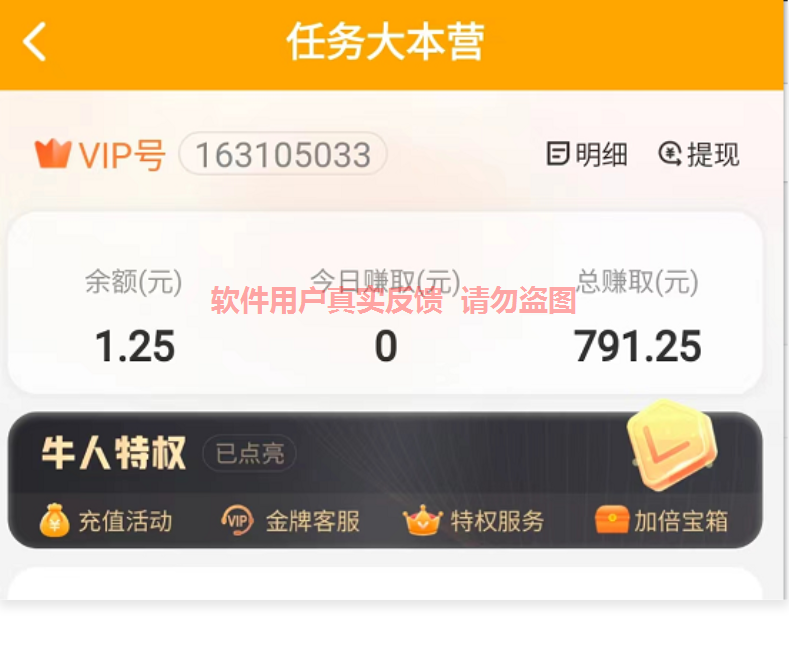Open the 加倍宝箱 treasure chest icon
The height and width of the screenshot is (655, 789).
(611, 520)
